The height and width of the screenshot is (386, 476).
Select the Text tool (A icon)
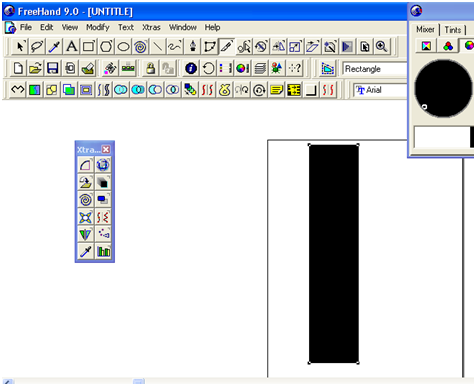[x=71, y=47]
